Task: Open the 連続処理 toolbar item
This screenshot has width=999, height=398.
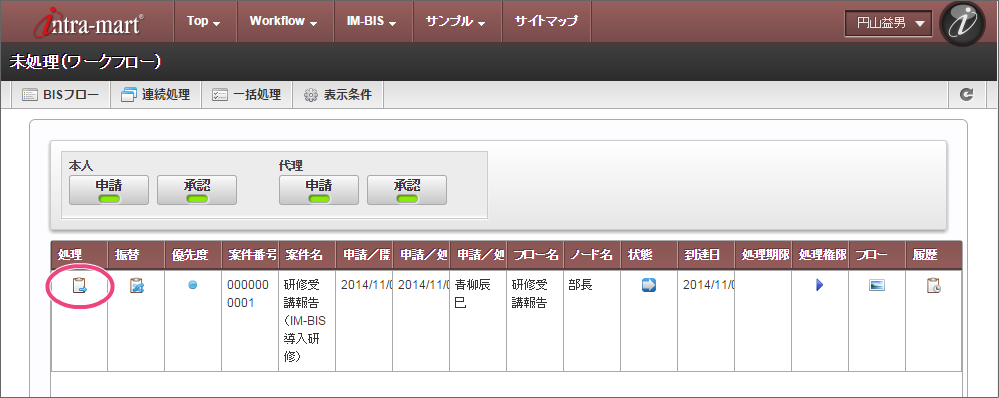Action: [156, 96]
